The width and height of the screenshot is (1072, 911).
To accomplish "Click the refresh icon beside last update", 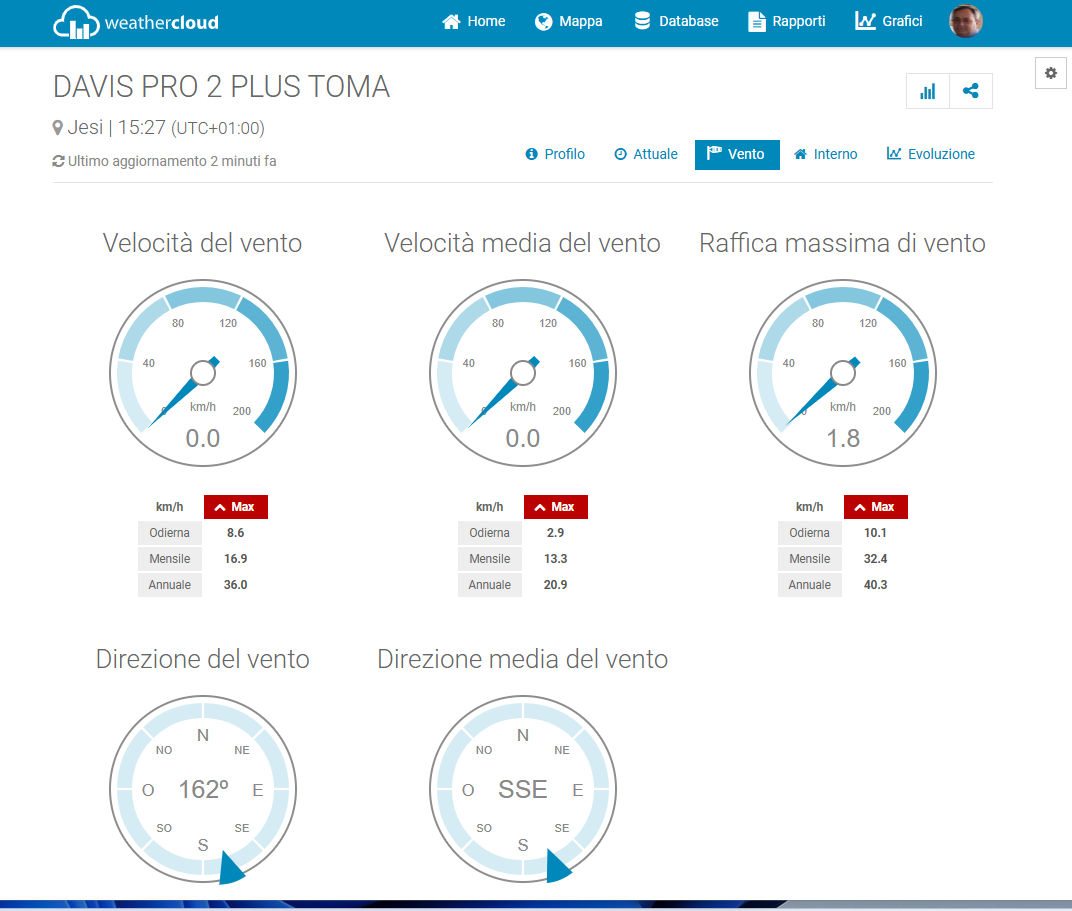I will click(58, 161).
